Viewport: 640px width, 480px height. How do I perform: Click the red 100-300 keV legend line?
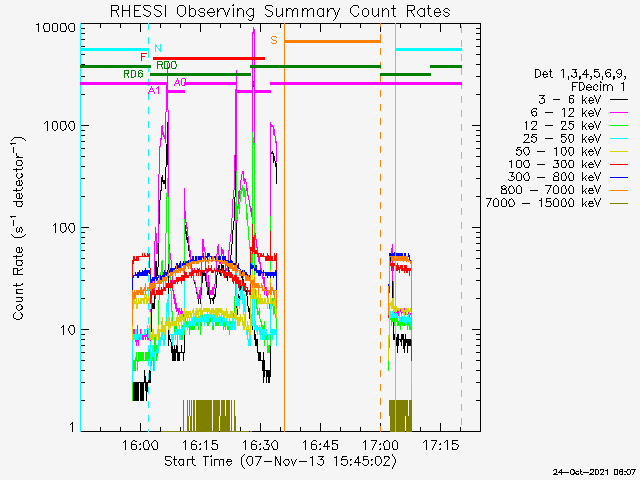(x=619, y=164)
